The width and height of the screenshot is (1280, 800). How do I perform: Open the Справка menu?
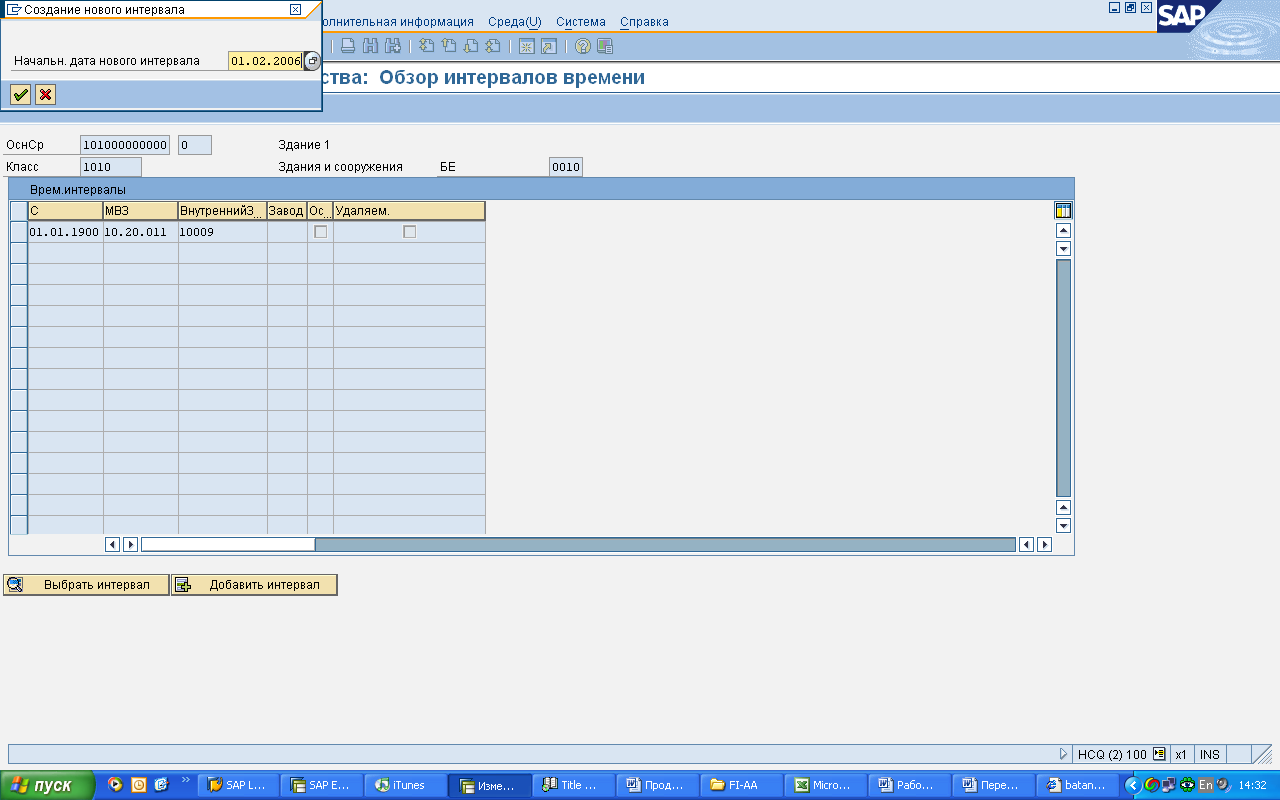pos(644,22)
